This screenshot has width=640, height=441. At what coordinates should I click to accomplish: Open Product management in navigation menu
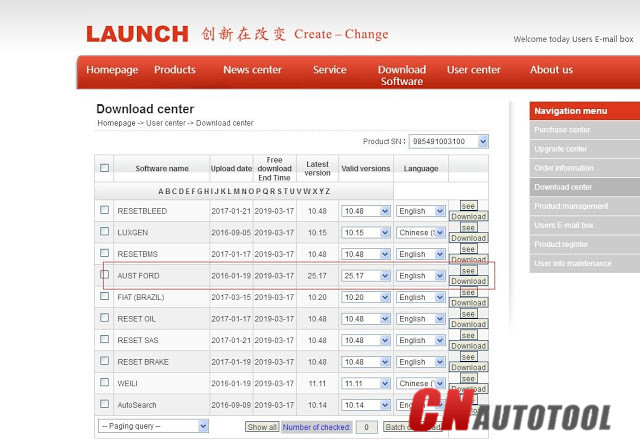[x=585, y=206]
